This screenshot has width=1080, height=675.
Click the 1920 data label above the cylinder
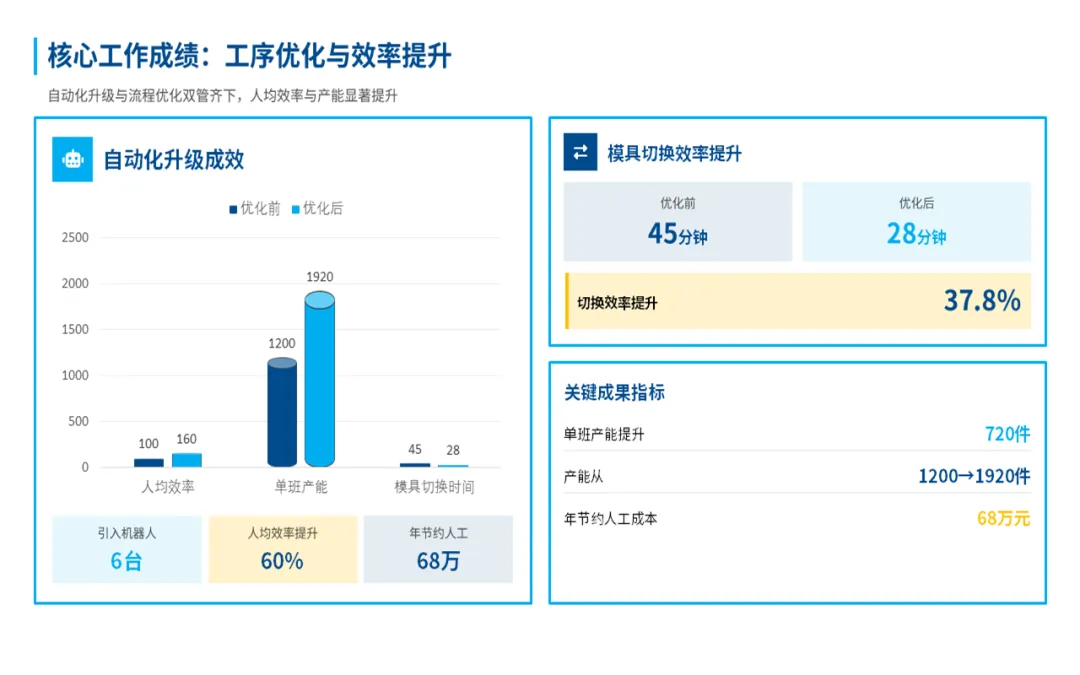(x=320, y=277)
